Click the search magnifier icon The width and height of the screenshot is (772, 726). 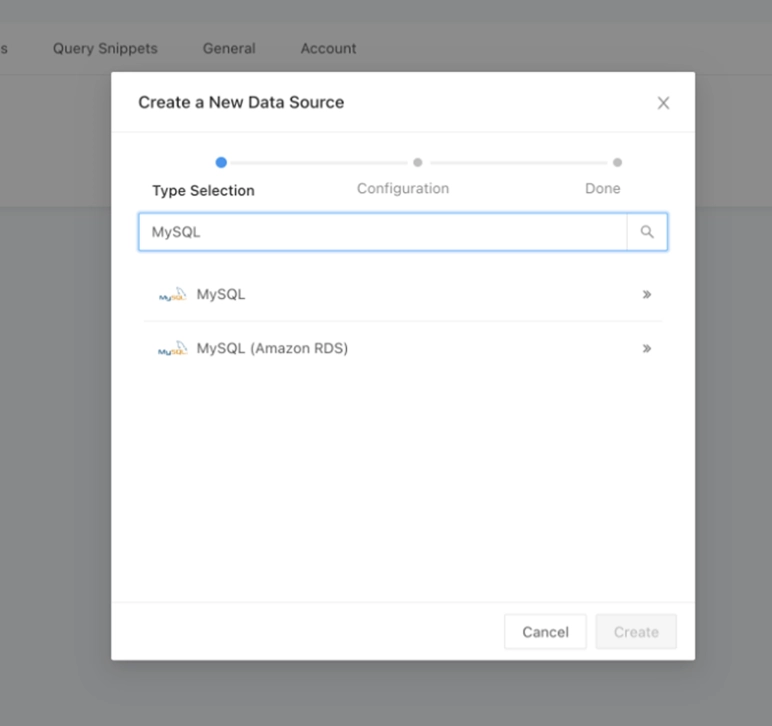(x=647, y=232)
